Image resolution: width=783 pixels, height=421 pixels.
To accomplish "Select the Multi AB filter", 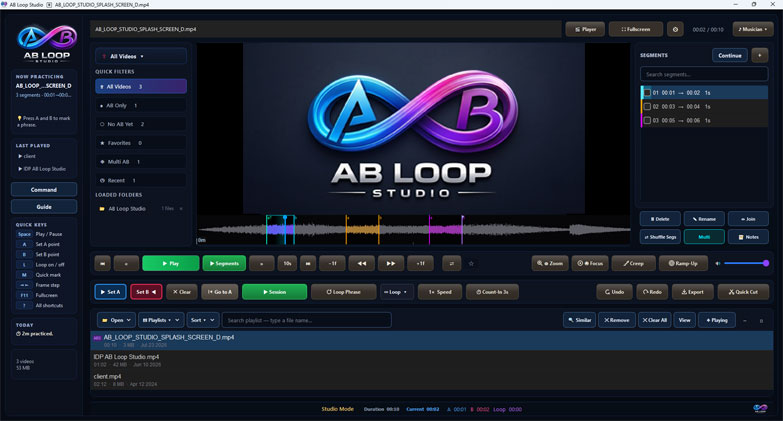I will pos(141,162).
